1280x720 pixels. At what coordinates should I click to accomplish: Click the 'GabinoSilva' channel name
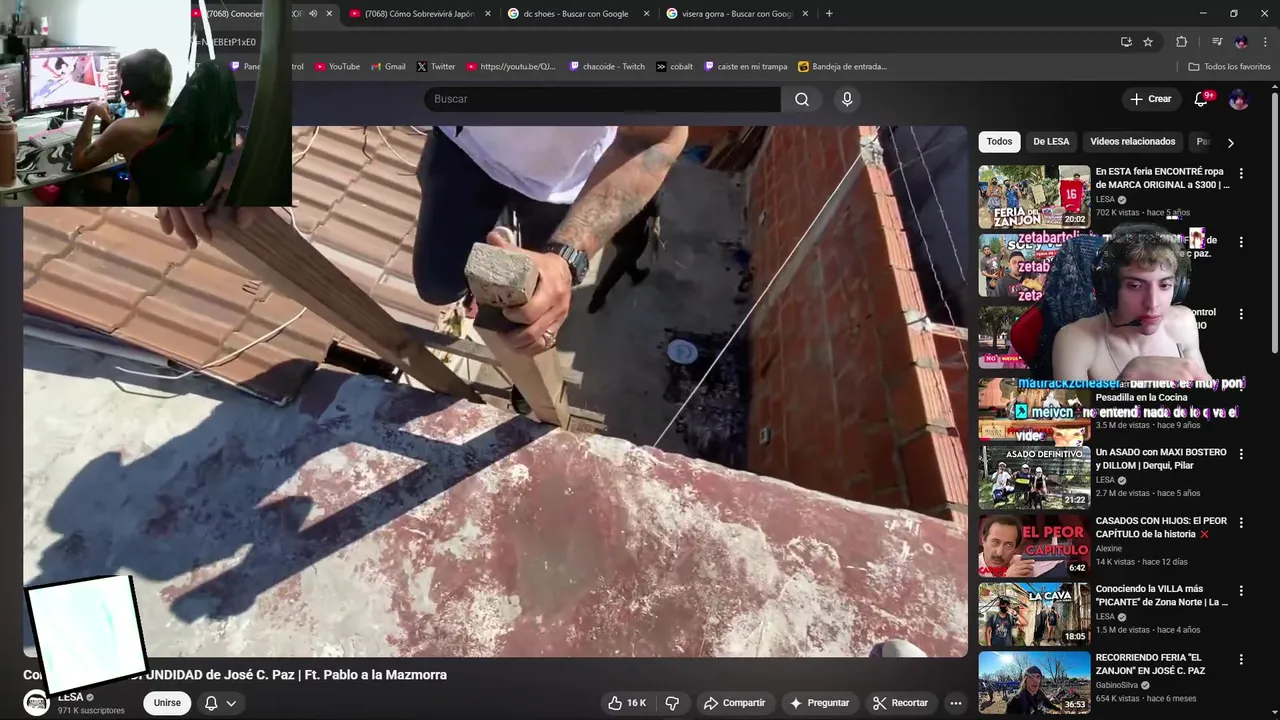tap(1118, 685)
